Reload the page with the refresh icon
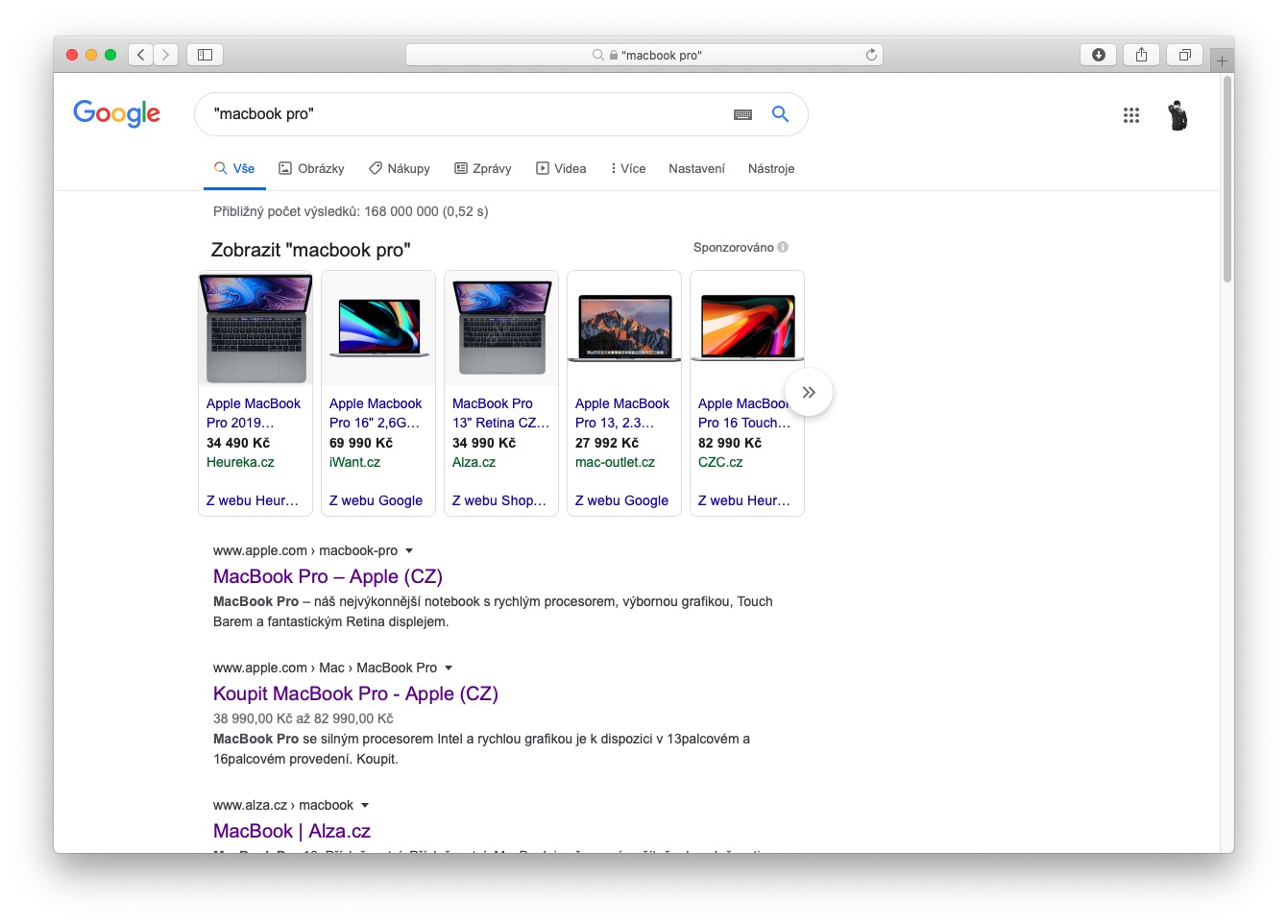 [871, 55]
